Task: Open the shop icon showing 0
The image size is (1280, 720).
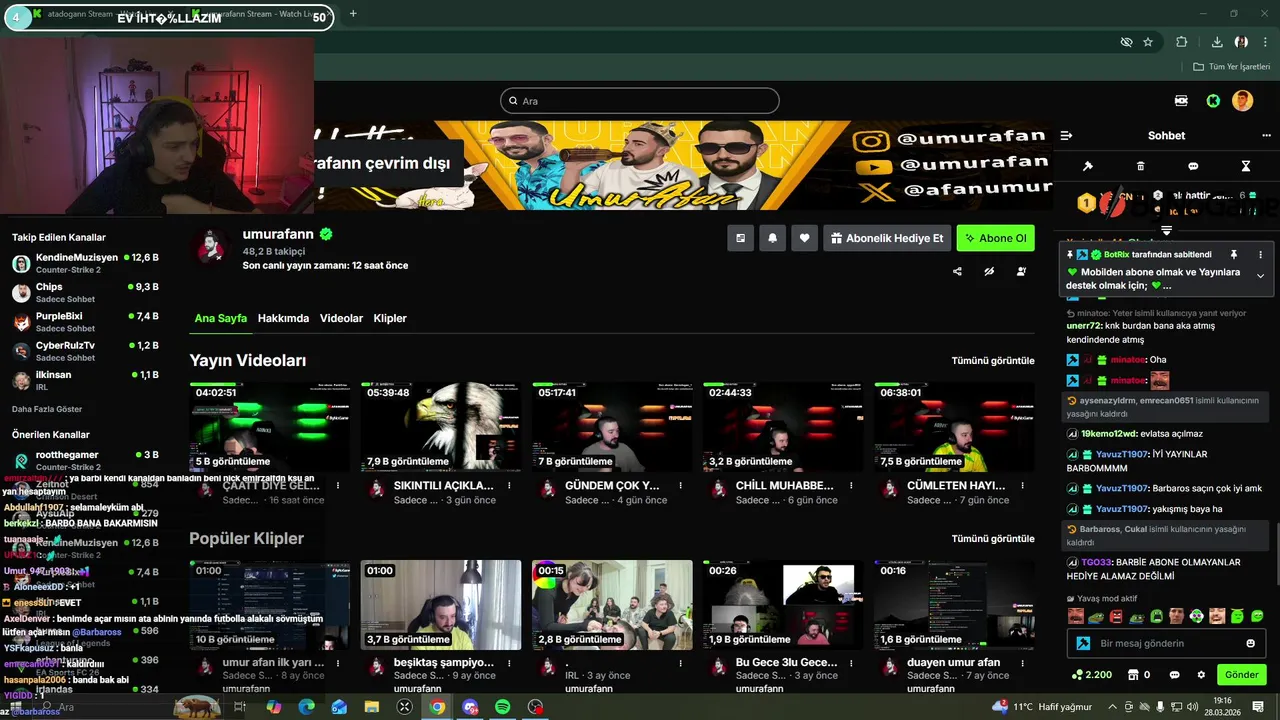Action: click(x=1132, y=675)
